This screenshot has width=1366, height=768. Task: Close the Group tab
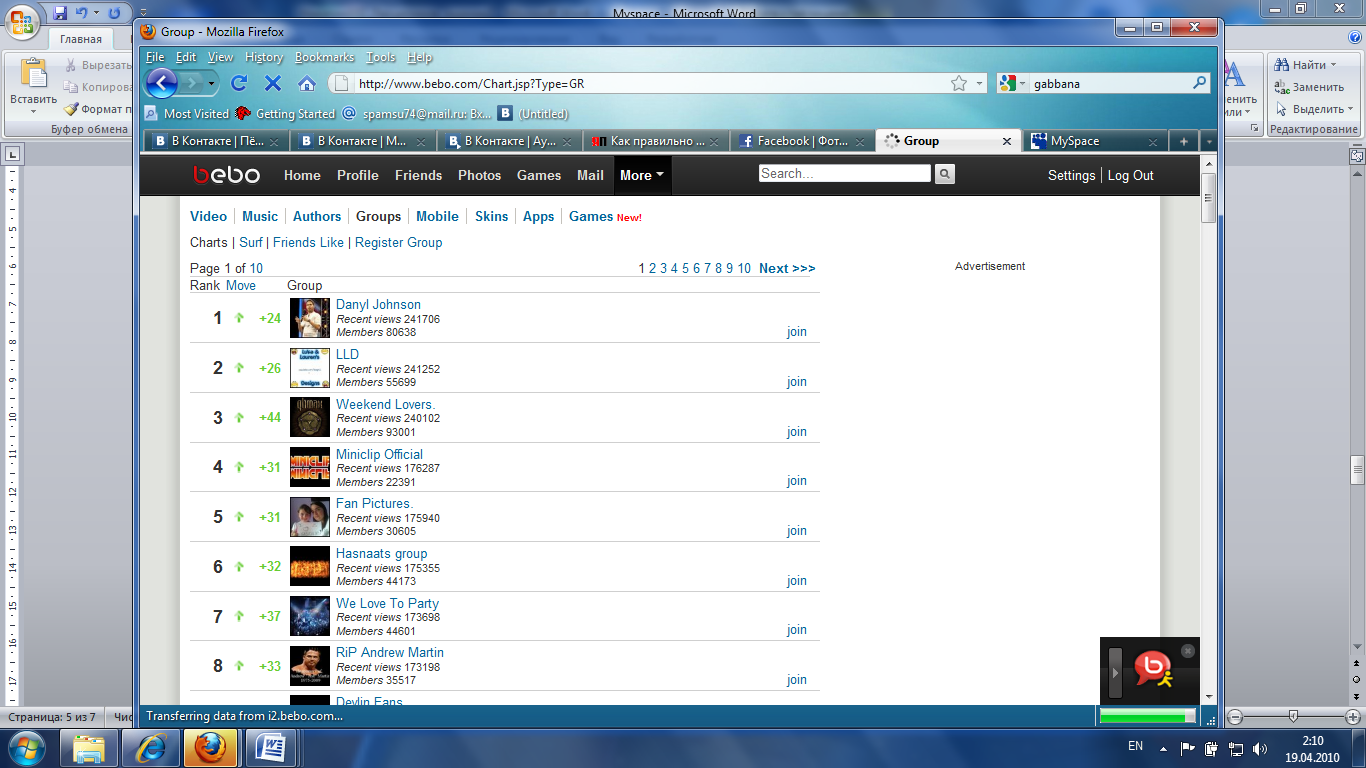[x=1007, y=141]
